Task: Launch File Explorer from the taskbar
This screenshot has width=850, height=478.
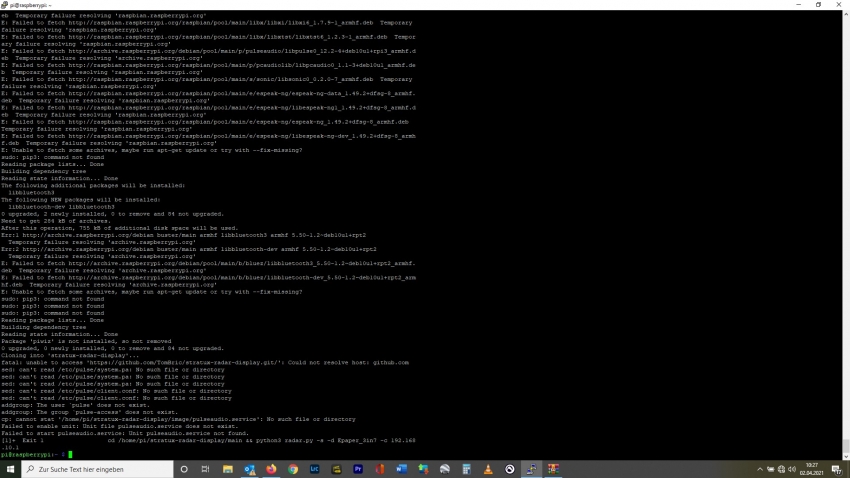Action: tap(228, 469)
